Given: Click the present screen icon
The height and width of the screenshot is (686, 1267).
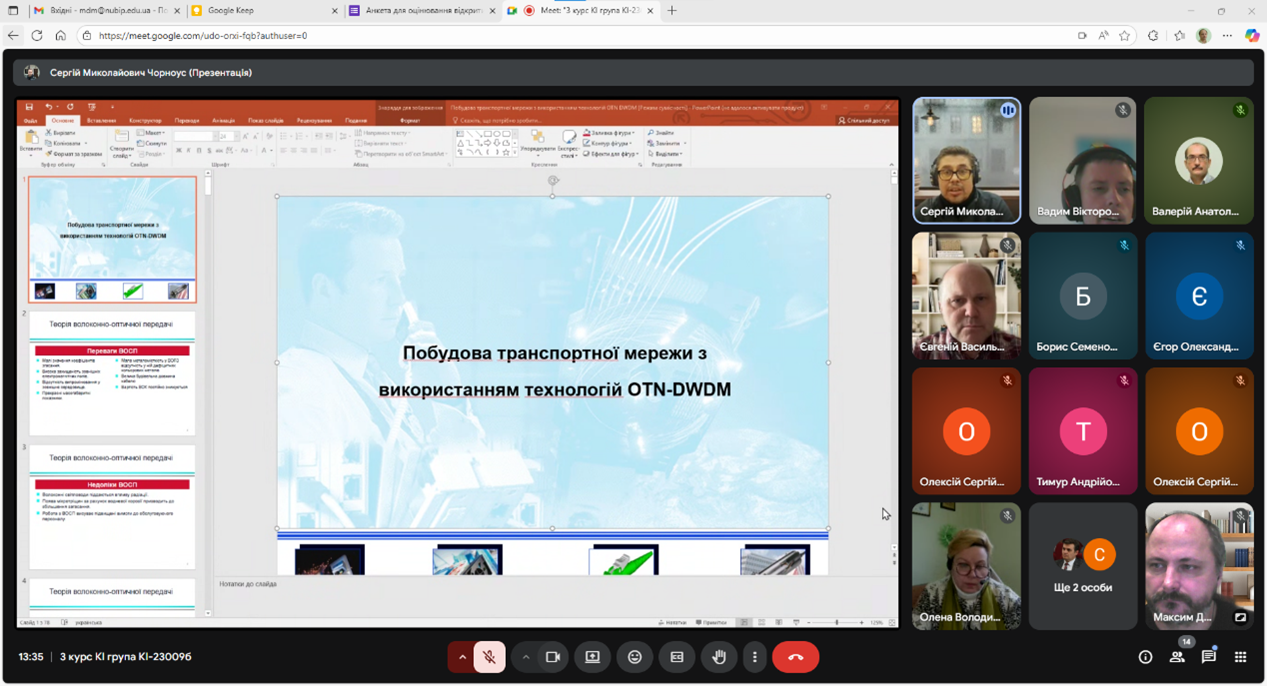Looking at the screenshot, I should 593,657.
